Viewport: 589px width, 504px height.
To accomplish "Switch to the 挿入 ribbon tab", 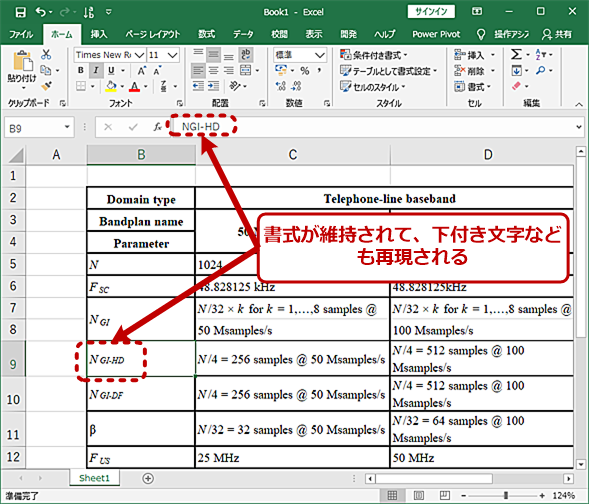I will 99,34.
